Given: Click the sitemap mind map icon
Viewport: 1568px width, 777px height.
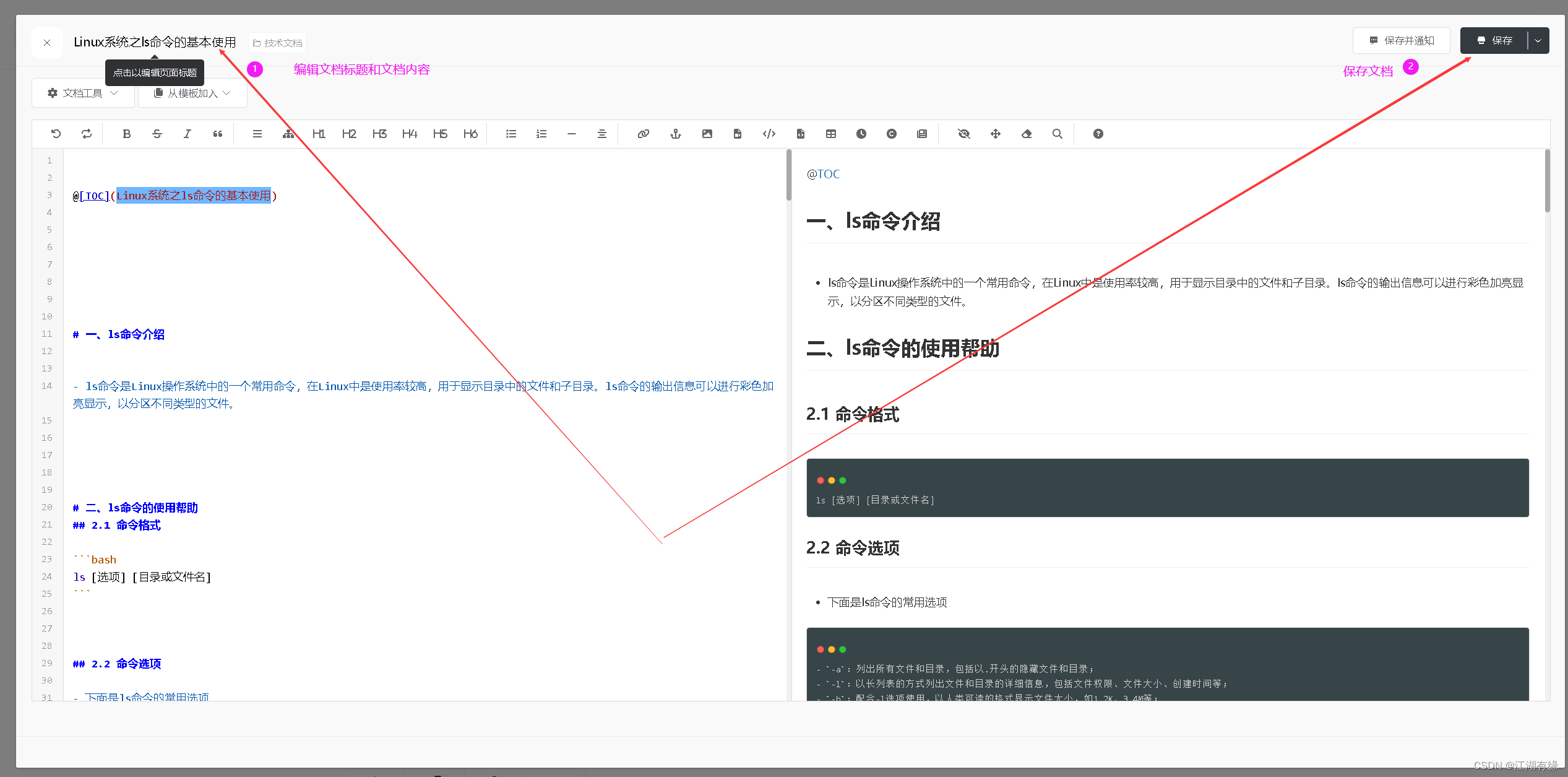Looking at the screenshot, I should pyautogui.click(x=288, y=134).
